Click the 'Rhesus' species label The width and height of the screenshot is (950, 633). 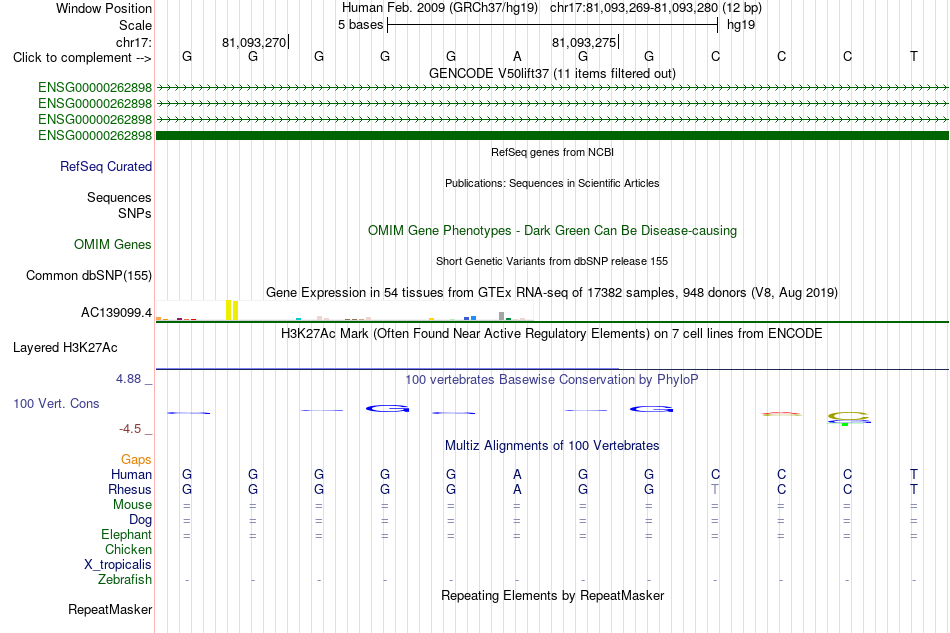click(x=130, y=489)
